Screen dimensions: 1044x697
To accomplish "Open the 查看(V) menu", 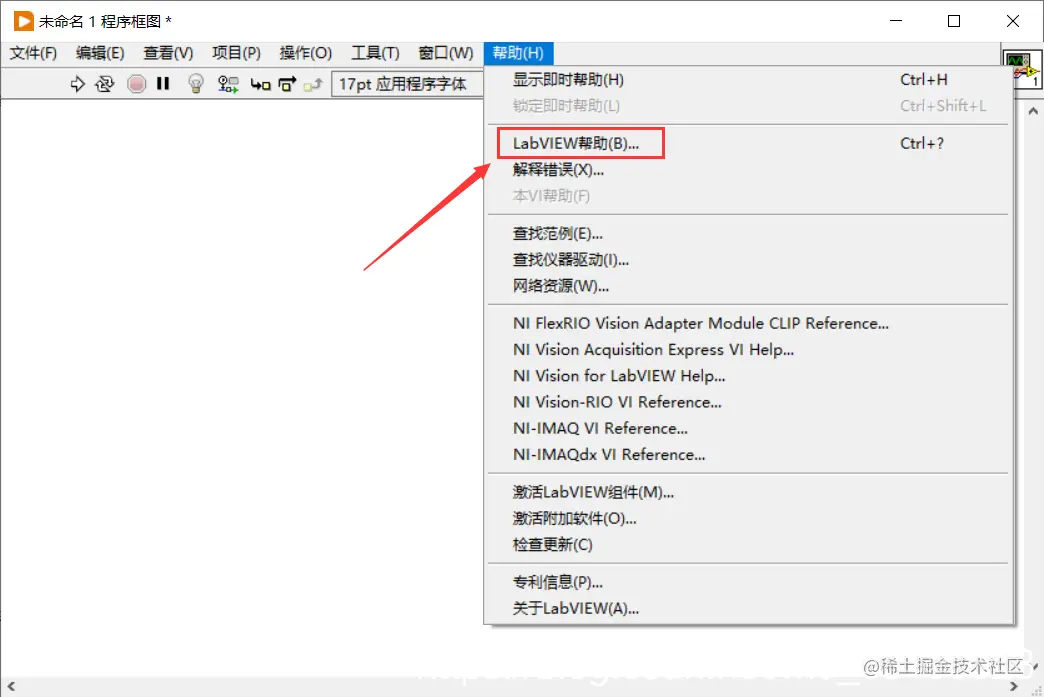I will pos(168,53).
